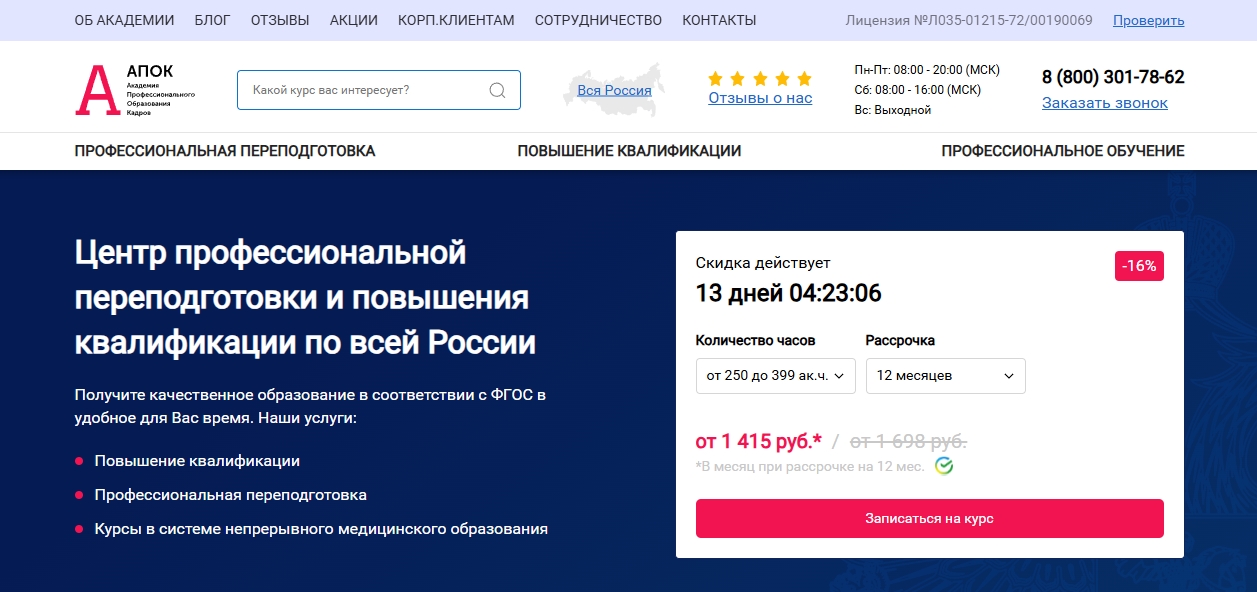Click the -16% discount badge
1257x592 pixels.
[x=1139, y=266]
